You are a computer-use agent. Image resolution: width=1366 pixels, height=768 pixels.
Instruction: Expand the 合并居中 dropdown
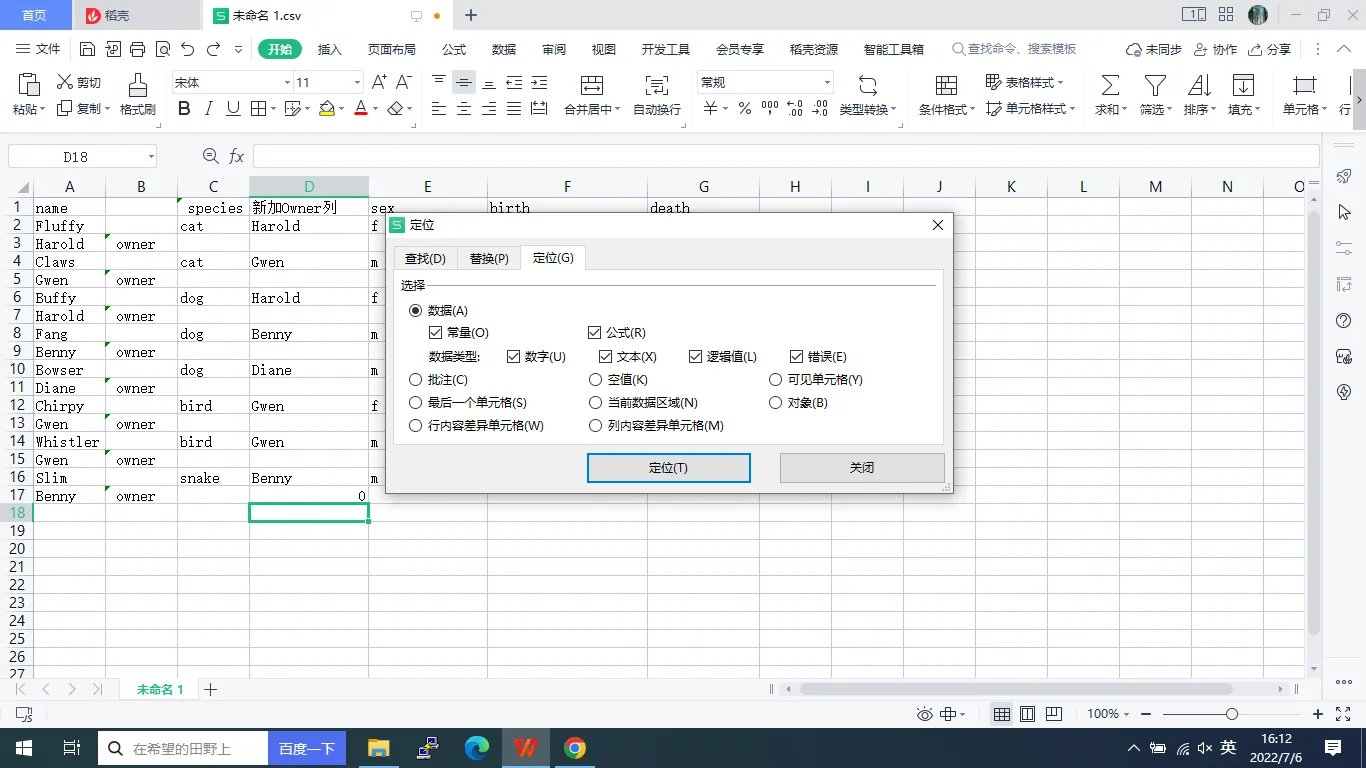point(617,110)
